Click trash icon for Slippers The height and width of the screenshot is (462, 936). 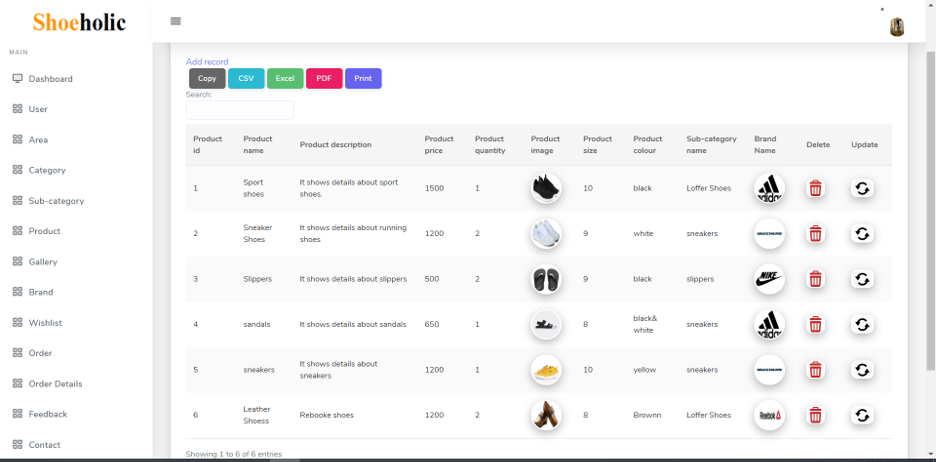815,279
